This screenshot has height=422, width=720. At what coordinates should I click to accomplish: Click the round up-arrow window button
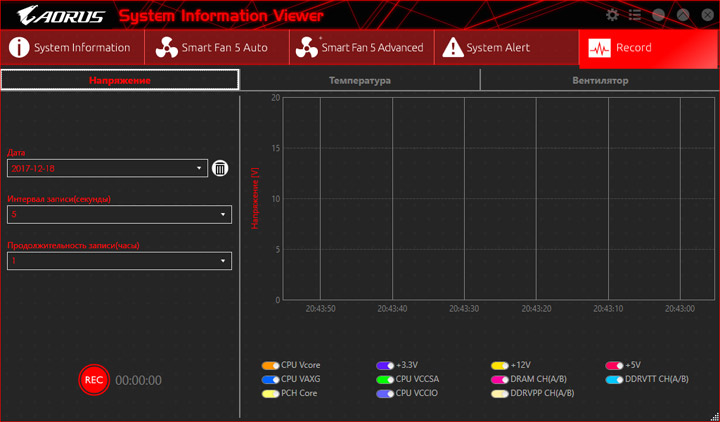[683, 15]
